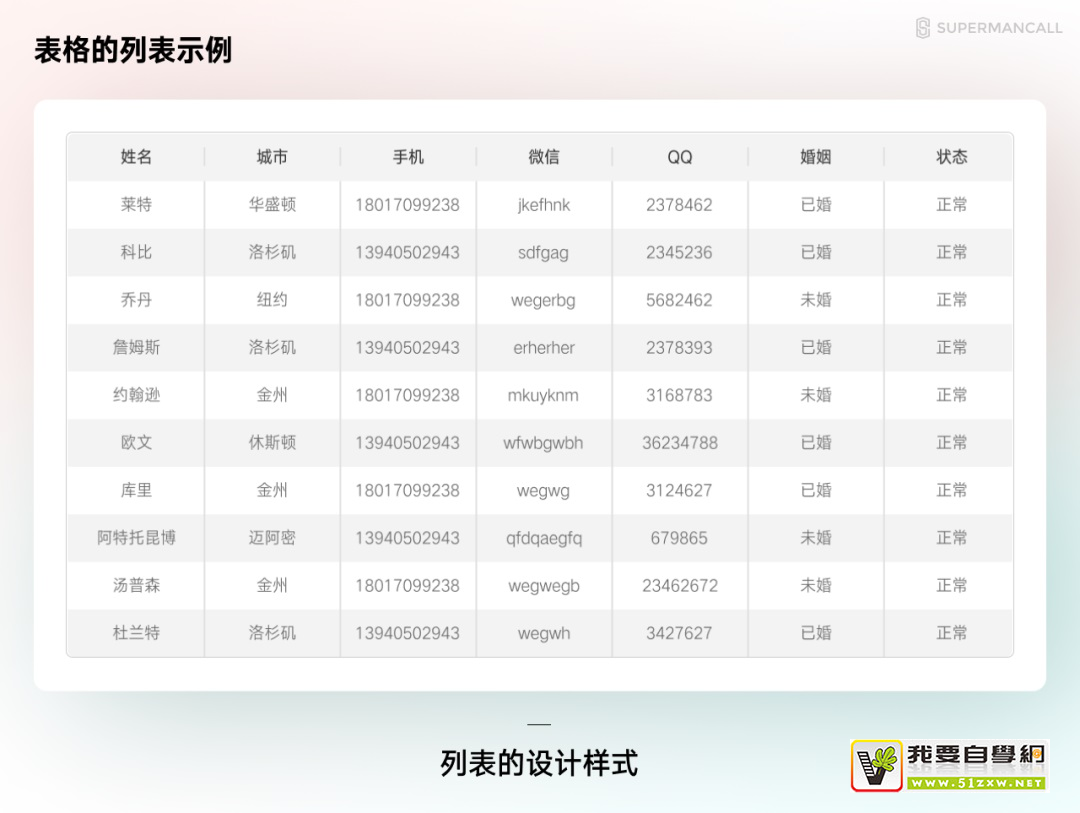Click 未婚 in 汤普森's row
Image resolution: width=1080 pixels, height=813 pixels.
click(x=816, y=585)
